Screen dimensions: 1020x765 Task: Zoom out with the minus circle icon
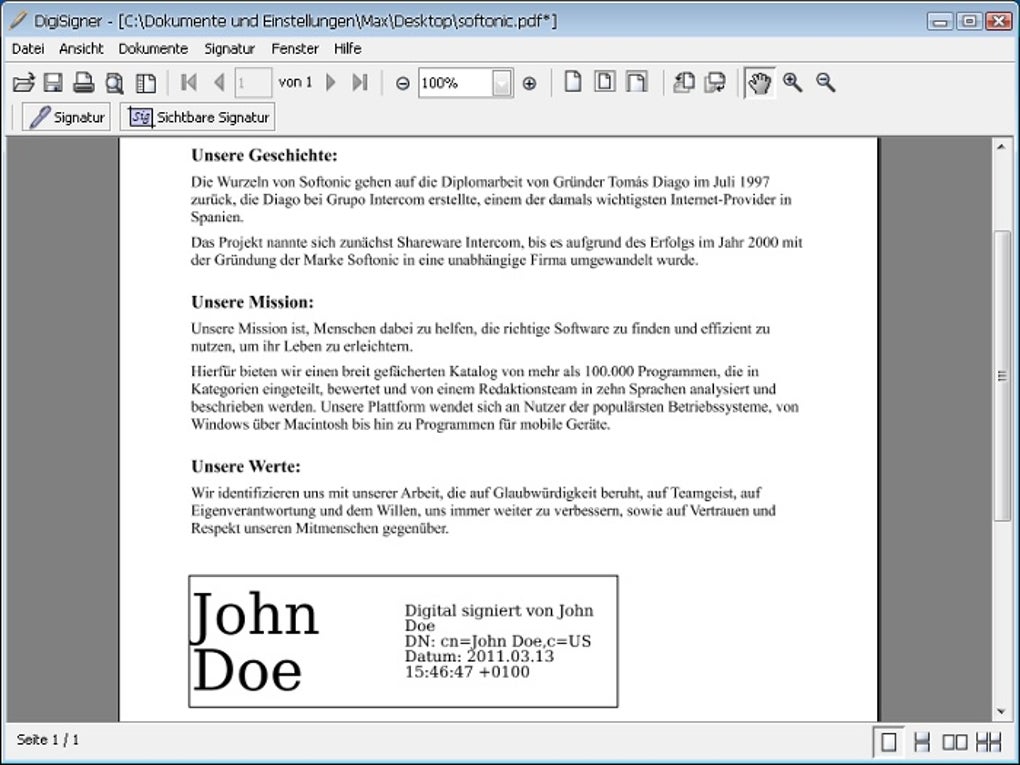point(403,83)
